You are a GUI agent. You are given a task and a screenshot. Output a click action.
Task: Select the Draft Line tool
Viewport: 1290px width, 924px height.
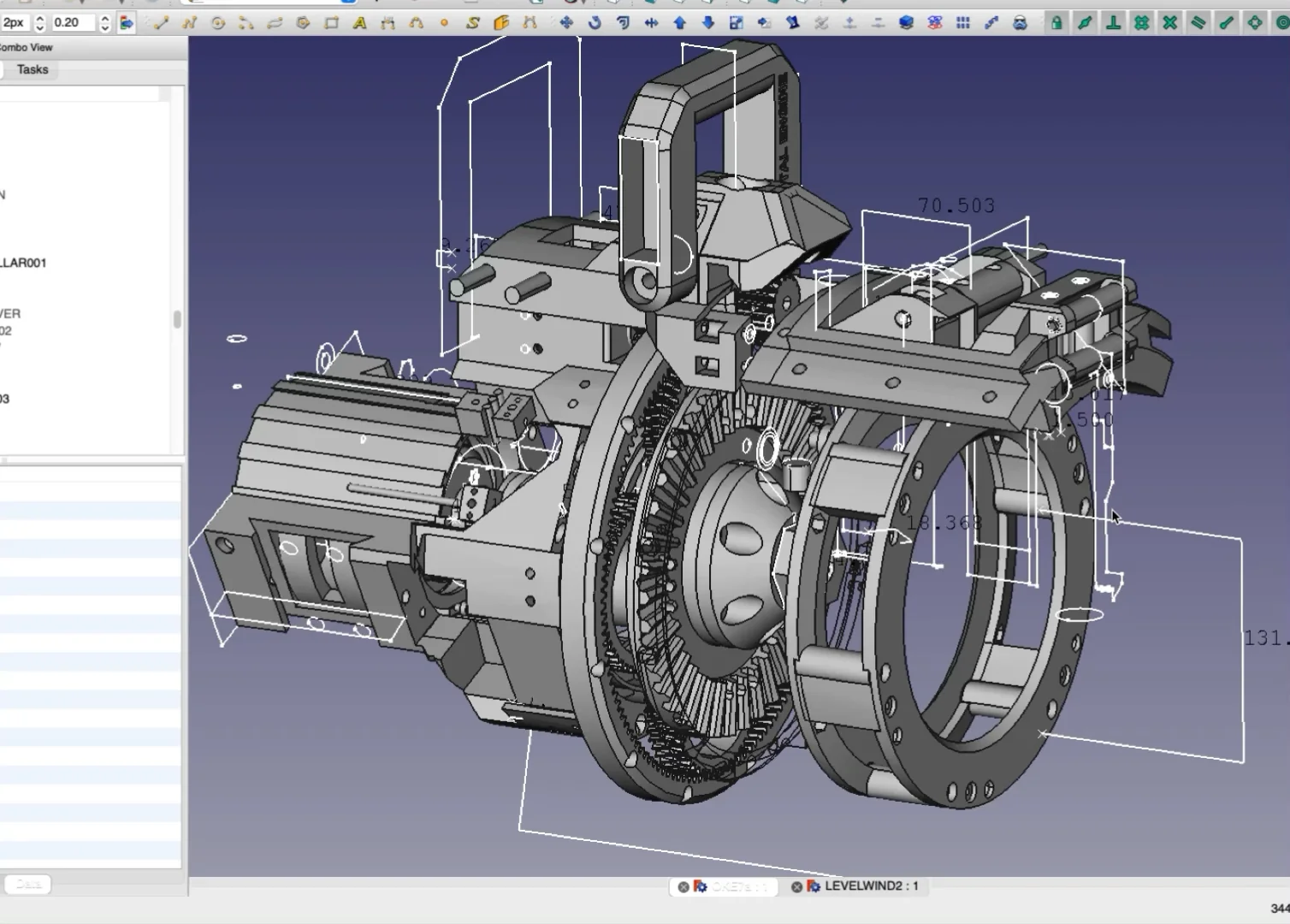point(163,22)
